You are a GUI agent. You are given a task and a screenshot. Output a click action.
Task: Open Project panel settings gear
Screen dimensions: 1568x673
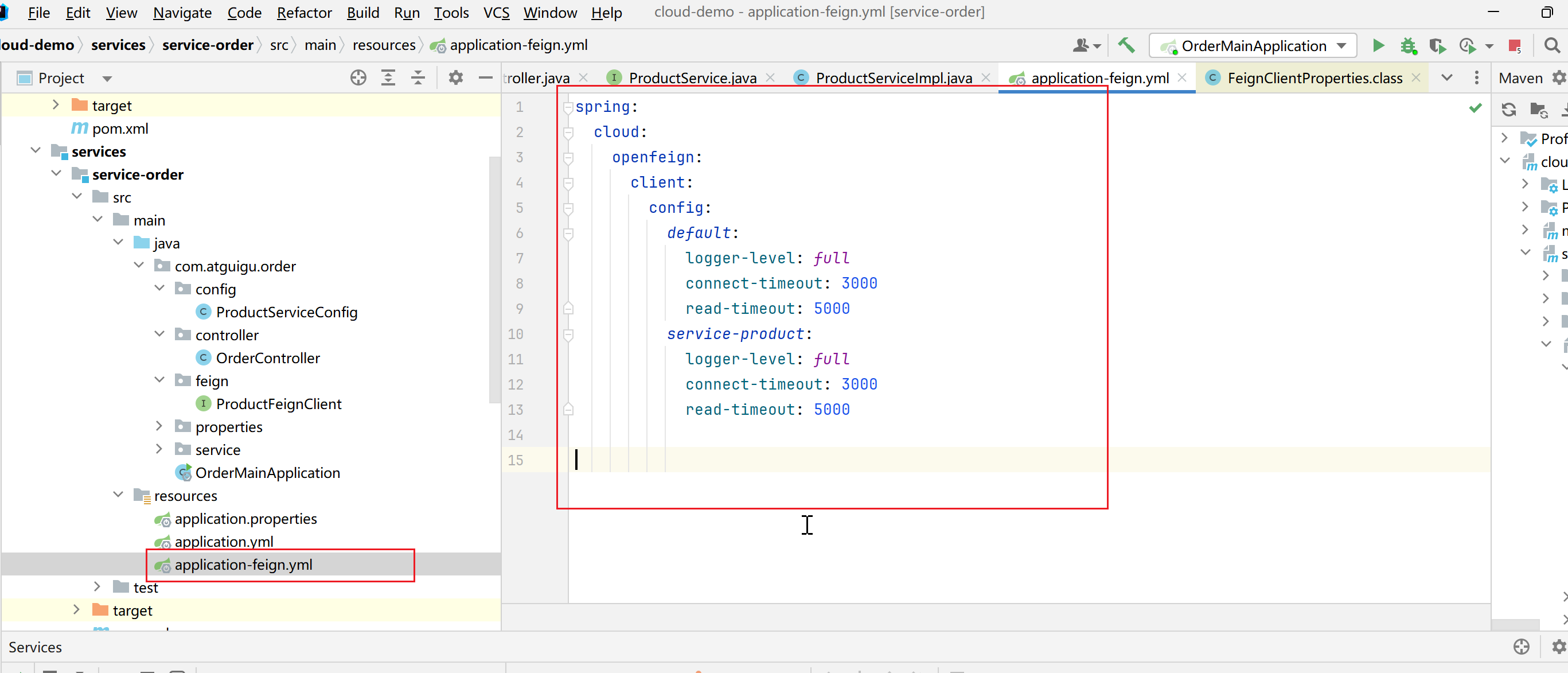click(456, 78)
